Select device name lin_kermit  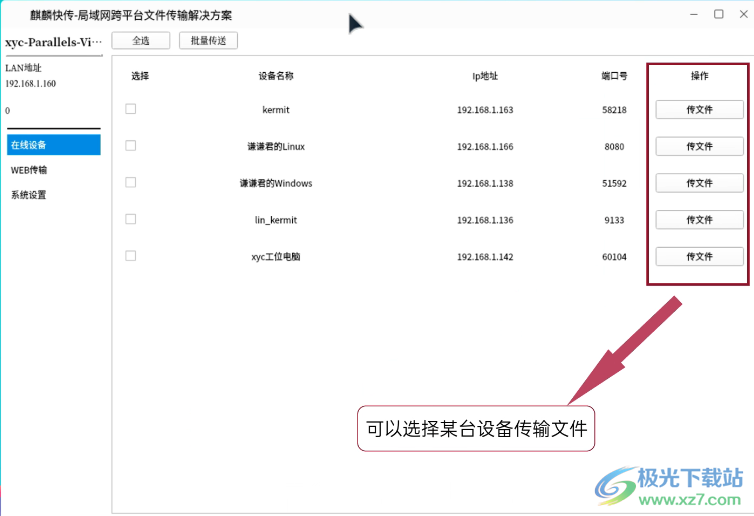pos(276,220)
